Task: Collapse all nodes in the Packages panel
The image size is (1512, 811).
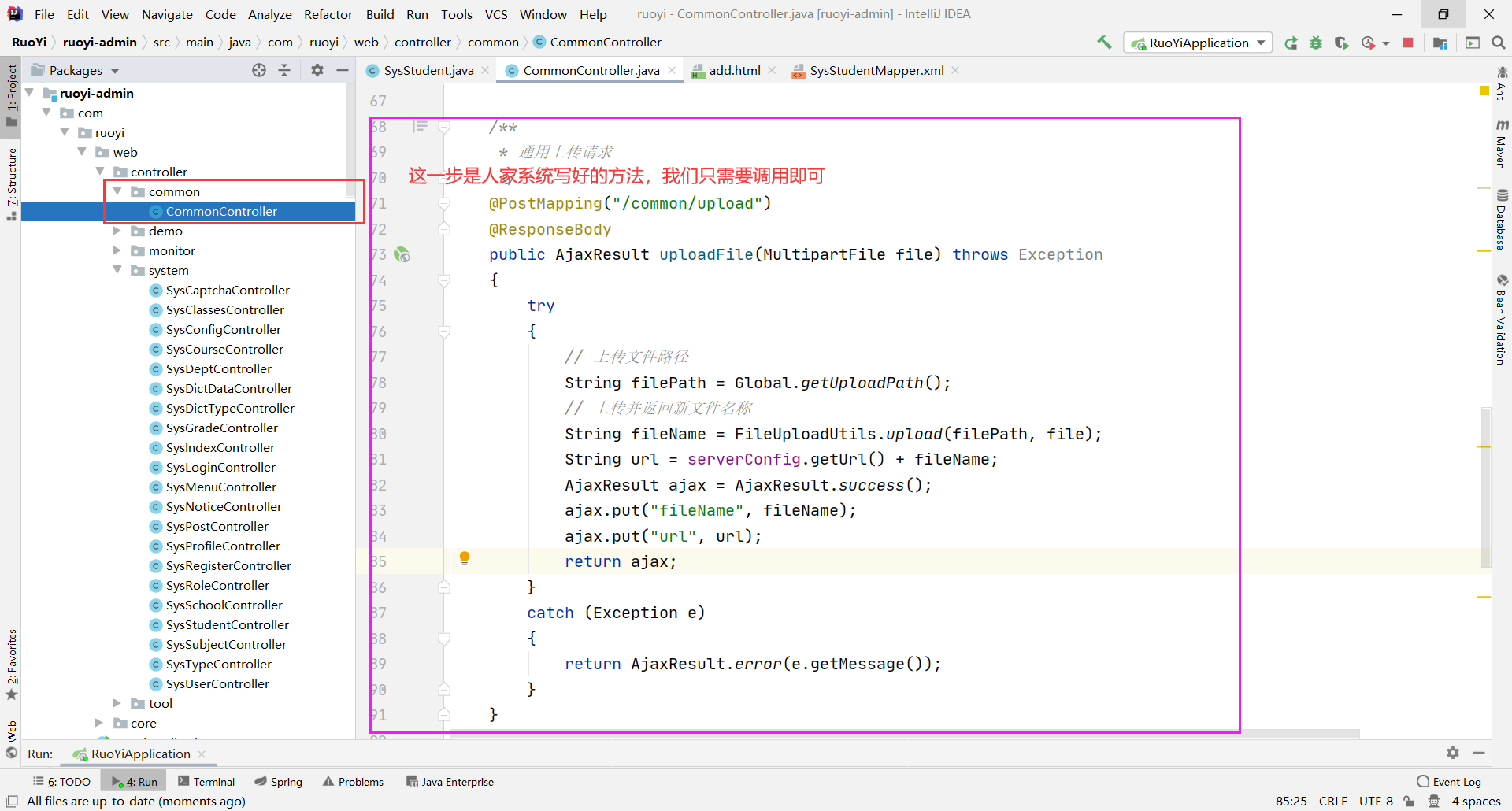Action: (x=284, y=70)
